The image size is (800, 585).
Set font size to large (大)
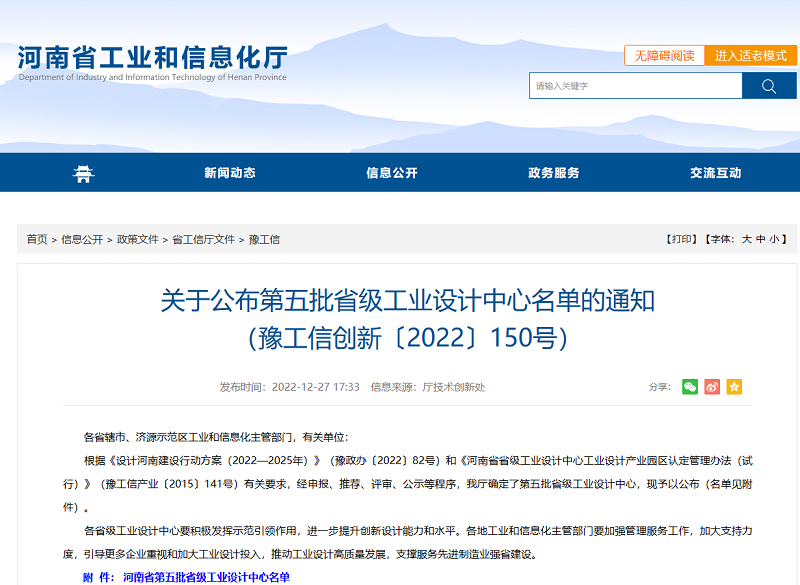tap(746, 239)
